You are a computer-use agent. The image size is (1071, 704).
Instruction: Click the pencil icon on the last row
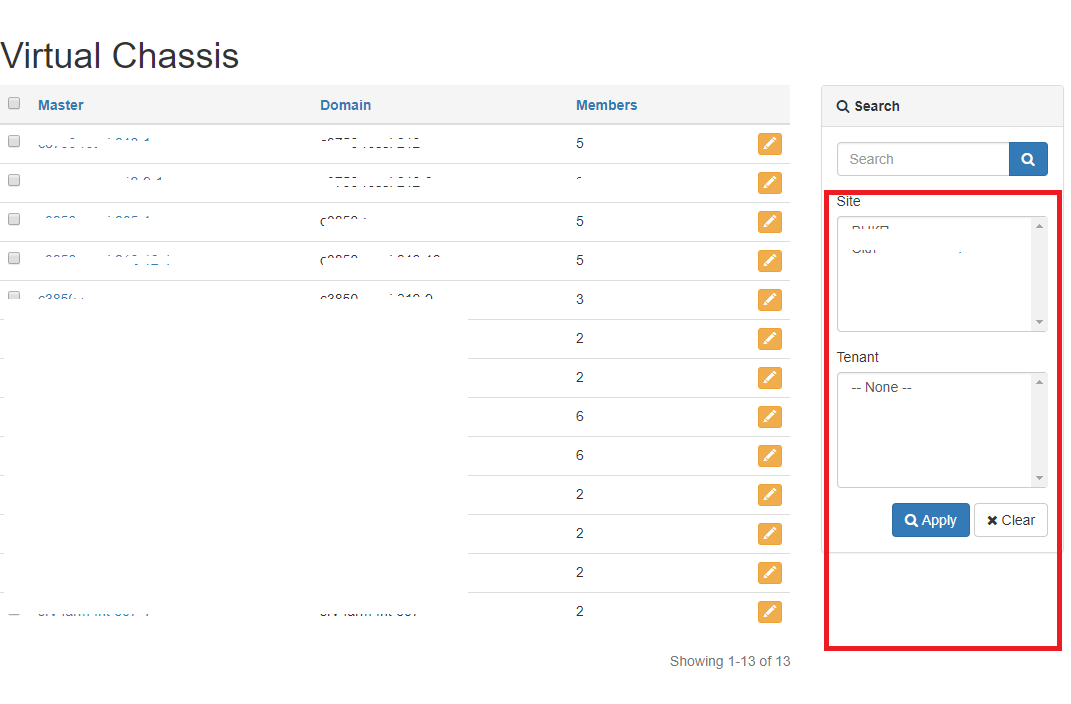point(770,611)
